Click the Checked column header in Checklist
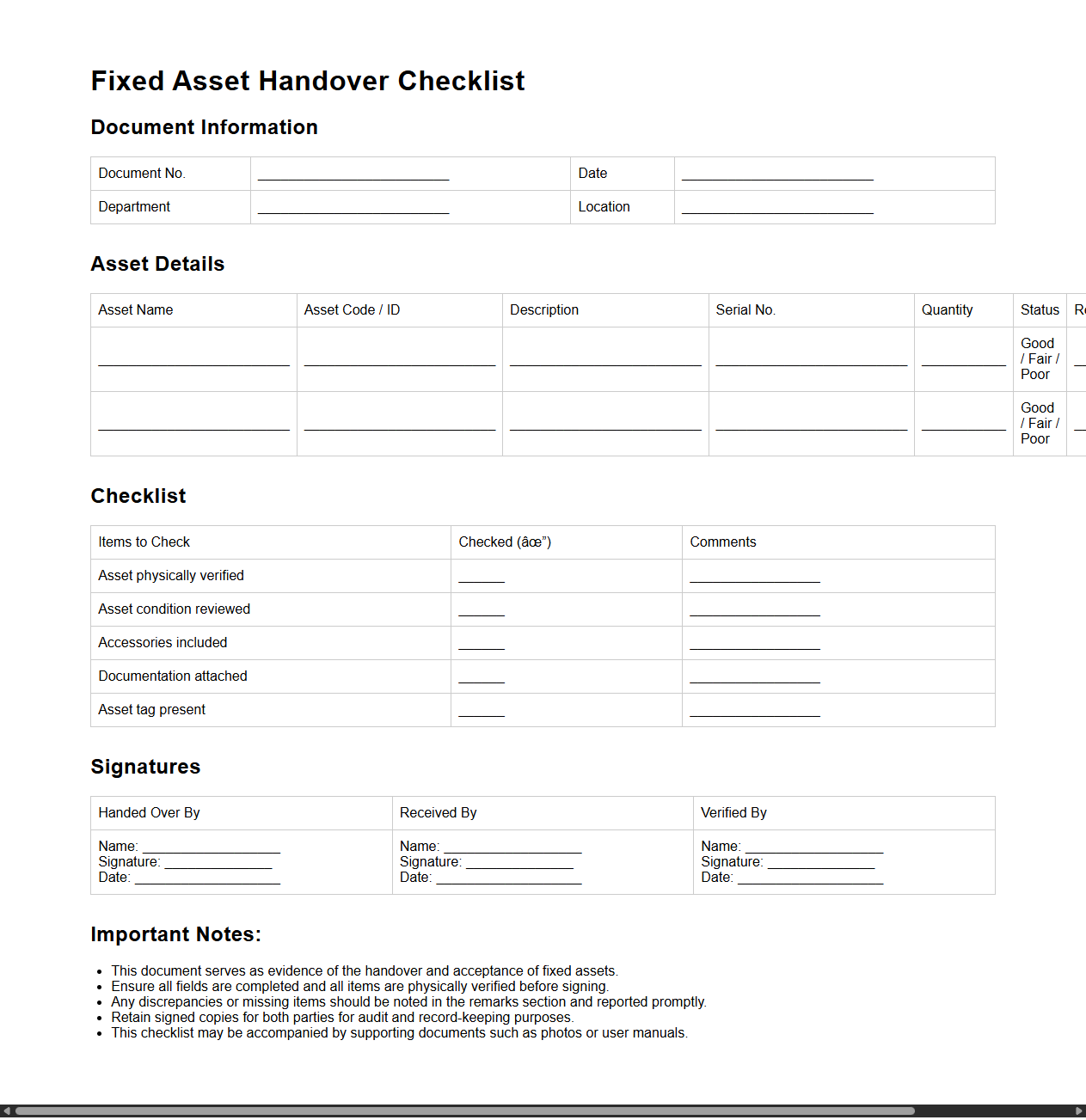The height and width of the screenshot is (1120, 1086). (x=504, y=542)
